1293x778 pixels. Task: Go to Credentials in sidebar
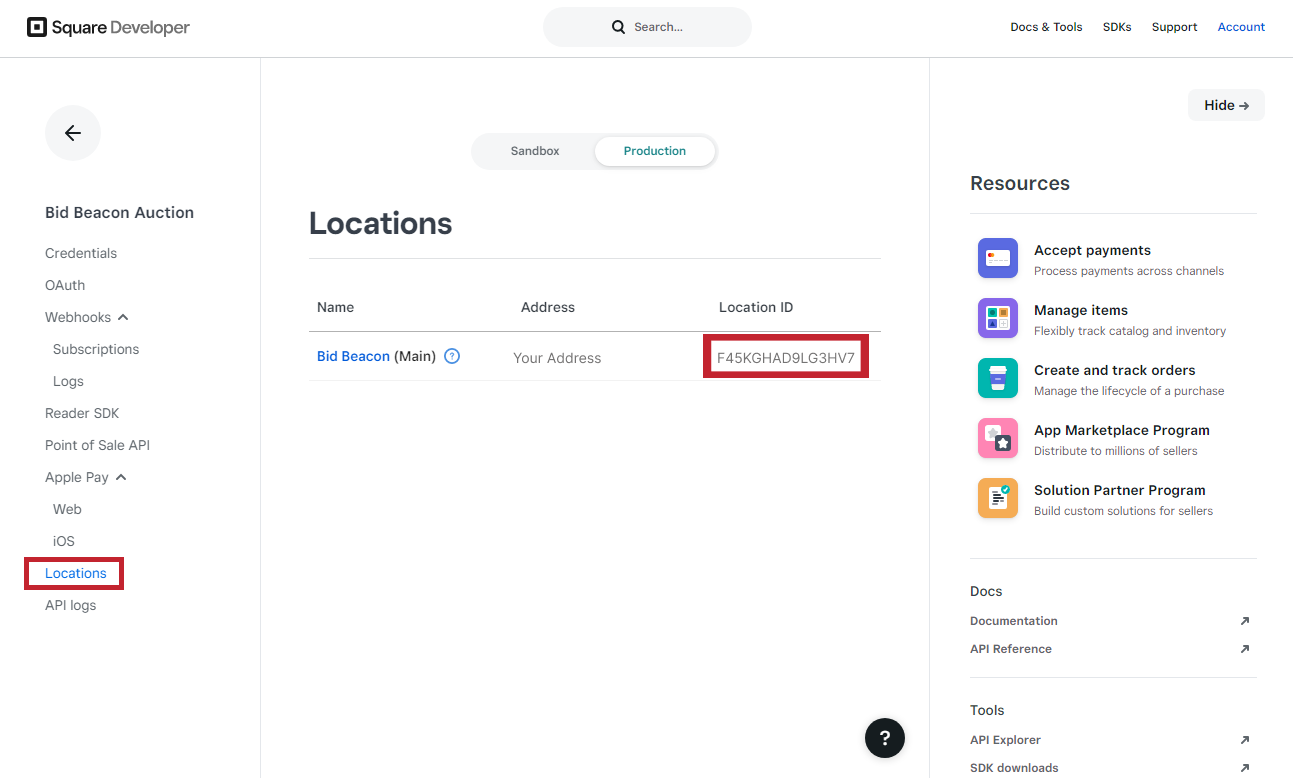[x=81, y=253]
